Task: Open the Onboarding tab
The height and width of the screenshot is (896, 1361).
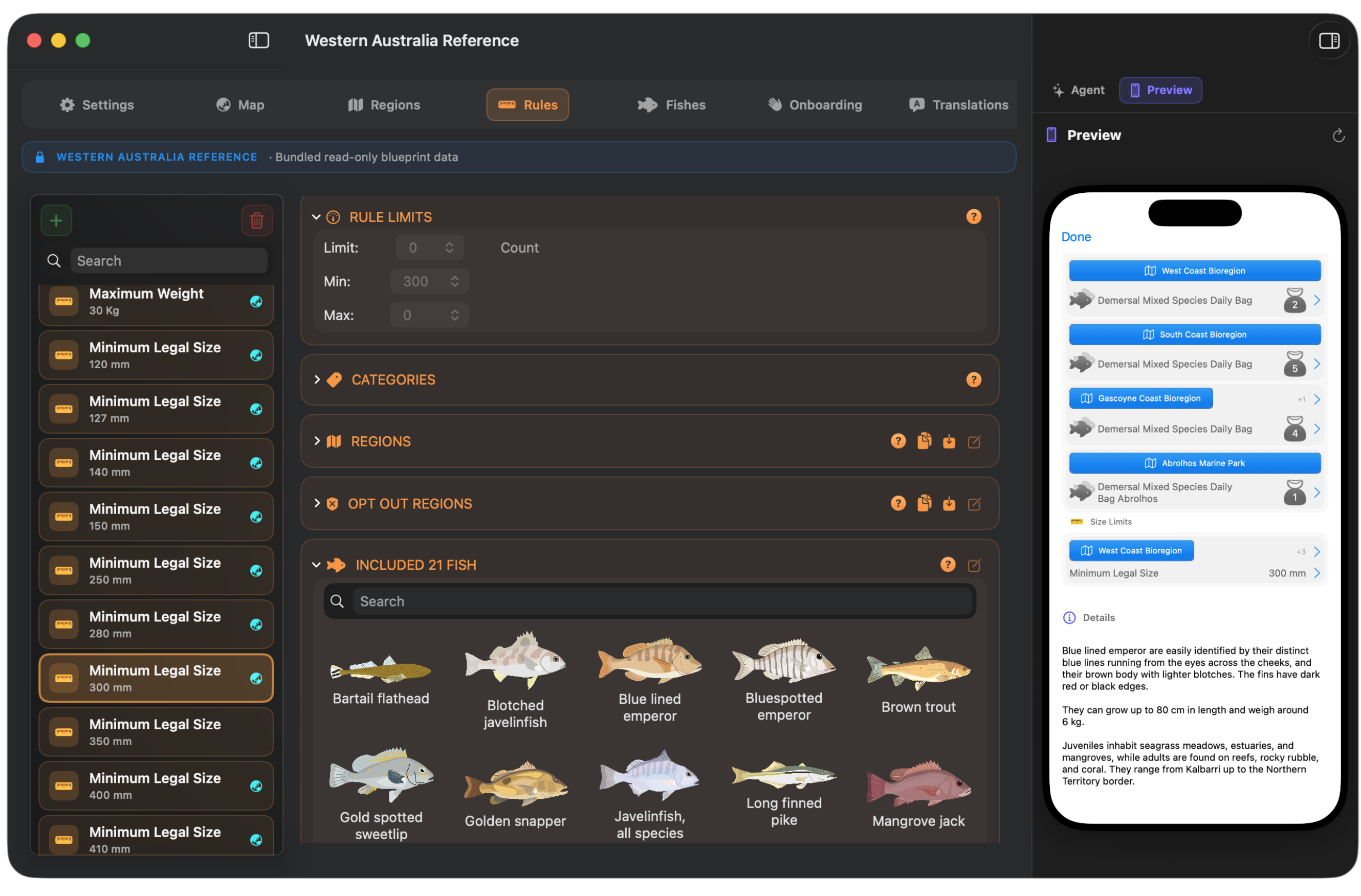Action: point(815,104)
